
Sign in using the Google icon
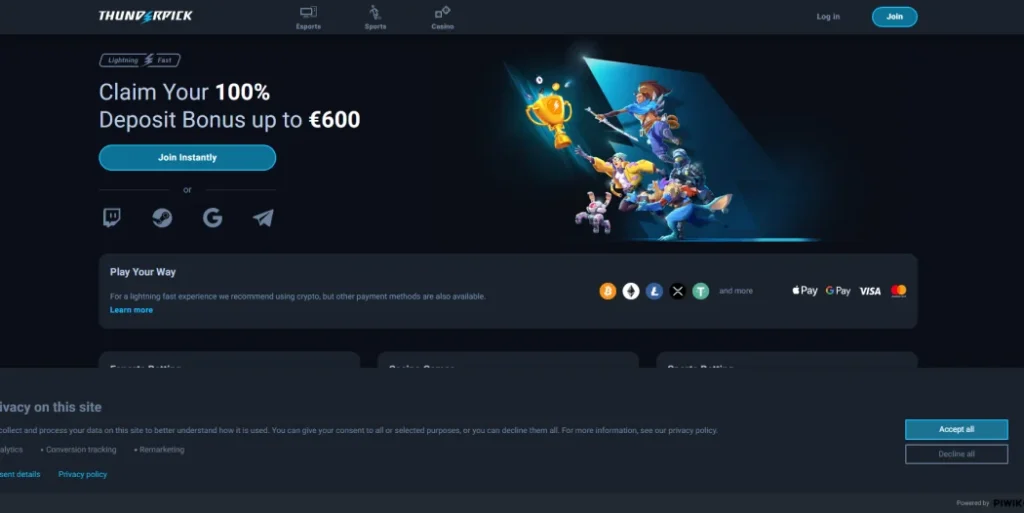pos(212,217)
